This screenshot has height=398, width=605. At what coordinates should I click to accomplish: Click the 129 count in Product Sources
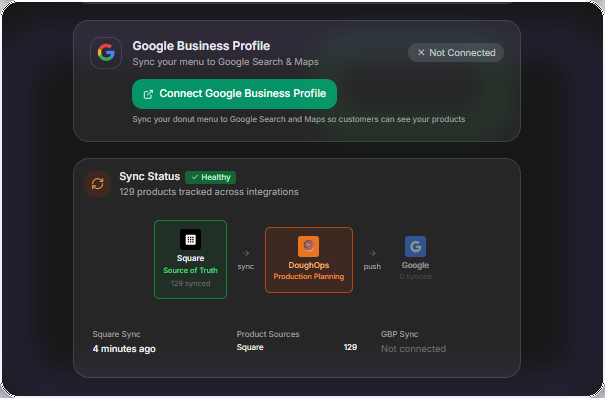tap(350, 347)
